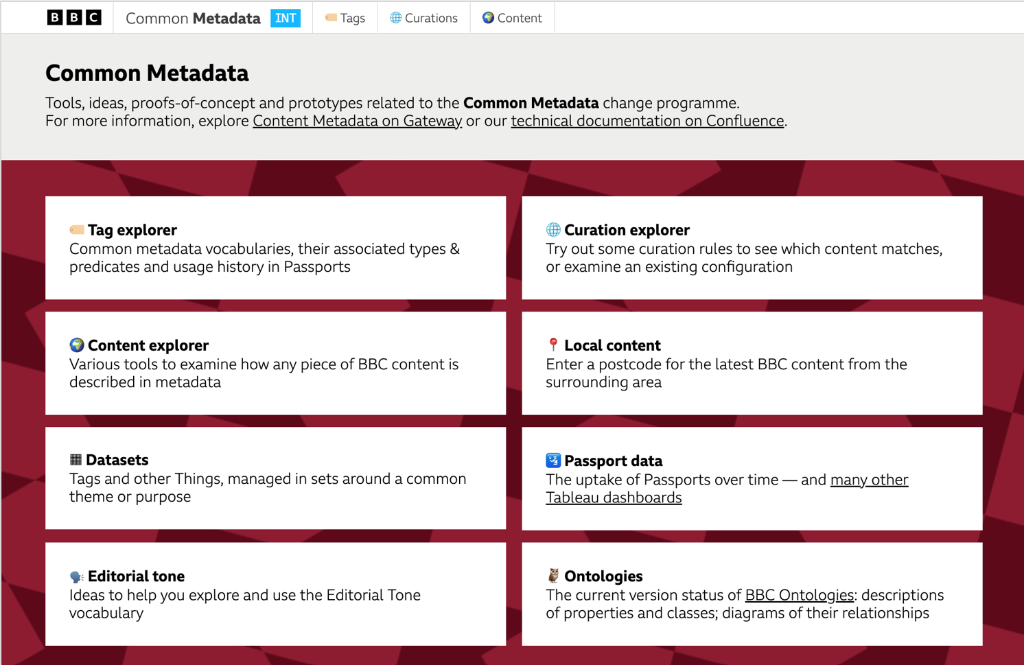Follow the Content Metadata on Gateway link
The height and width of the screenshot is (665, 1024).
click(357, 121)
